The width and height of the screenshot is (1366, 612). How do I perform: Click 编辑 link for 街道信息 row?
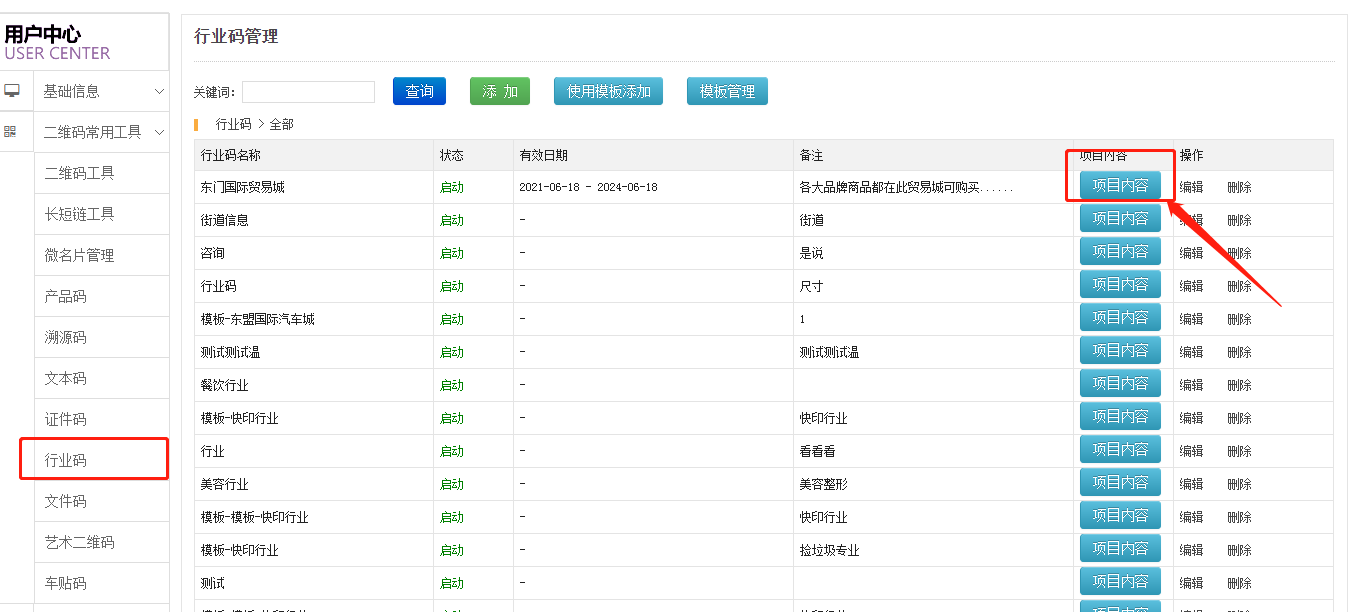[x=1191, y=220]
